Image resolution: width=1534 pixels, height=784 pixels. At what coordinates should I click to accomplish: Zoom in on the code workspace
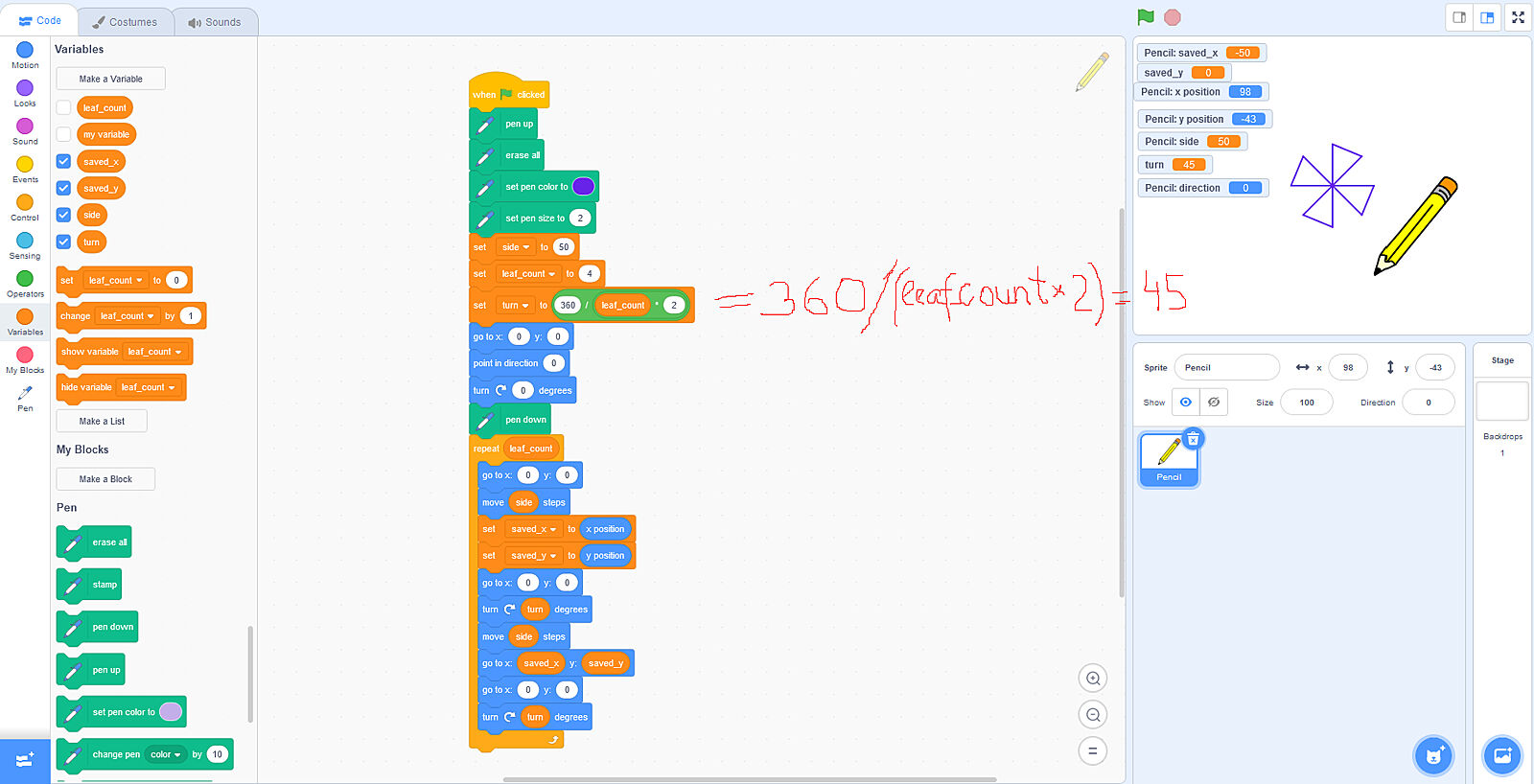point(1092,679)
